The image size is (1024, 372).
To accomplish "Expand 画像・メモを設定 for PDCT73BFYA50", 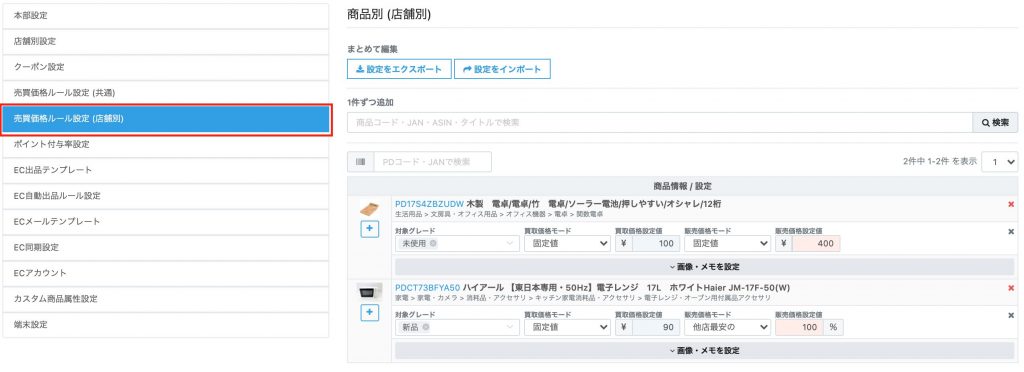I will [705, 350].
